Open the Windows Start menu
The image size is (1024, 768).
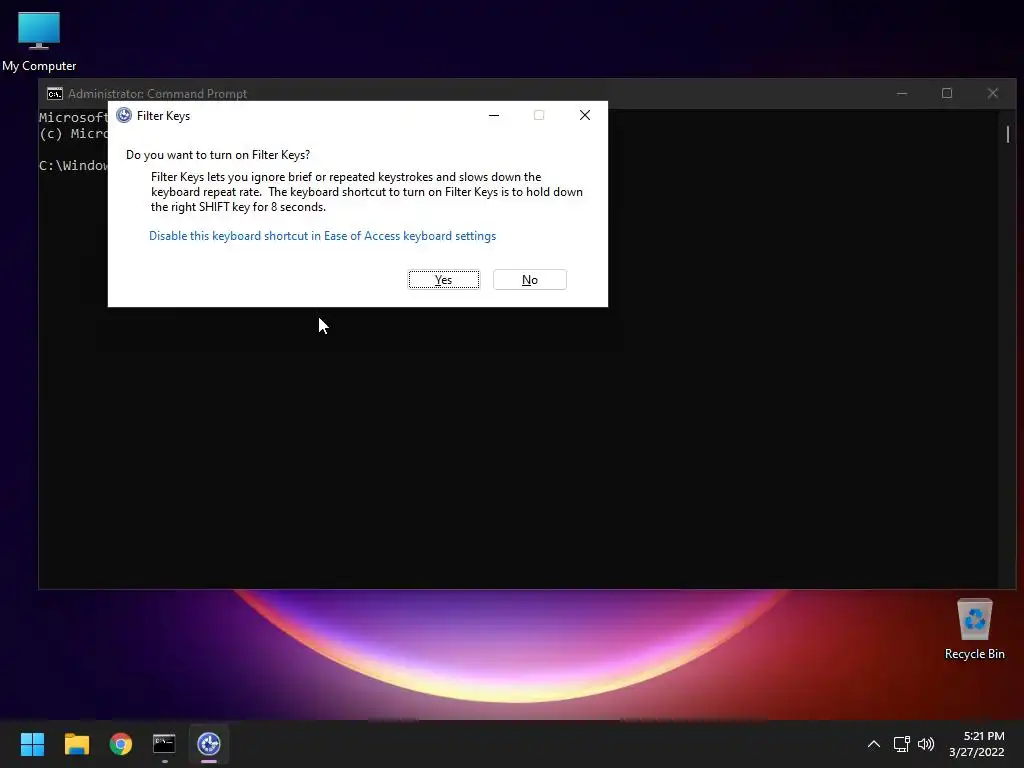click(x=32, y=744)
